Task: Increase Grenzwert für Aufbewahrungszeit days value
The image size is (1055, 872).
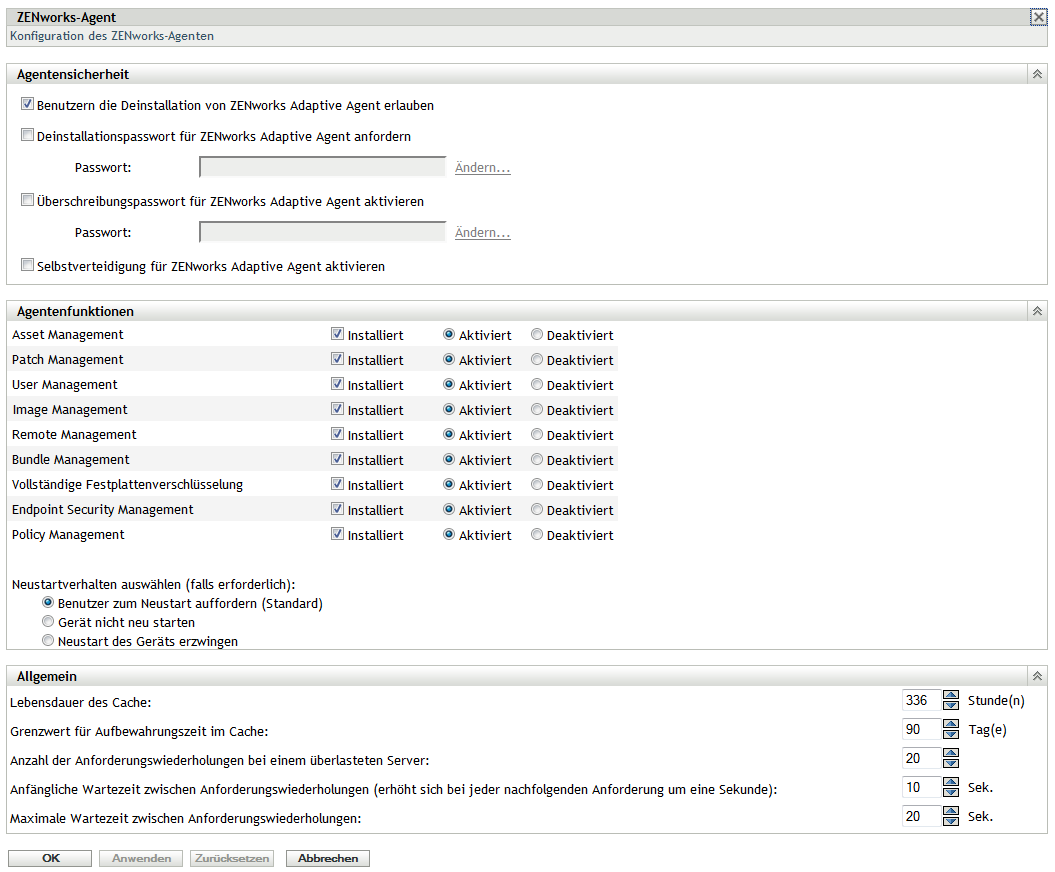Action: [x=951, y=724]
